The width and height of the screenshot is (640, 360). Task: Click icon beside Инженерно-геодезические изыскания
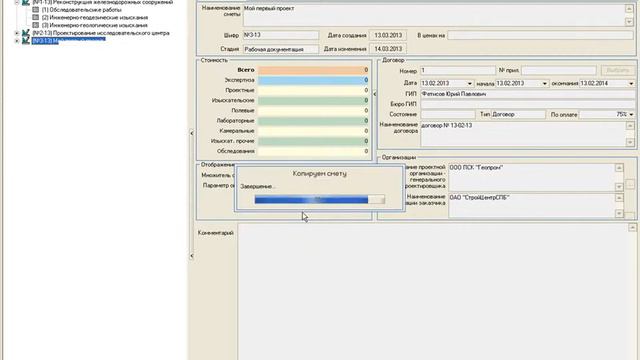[36, 18]
